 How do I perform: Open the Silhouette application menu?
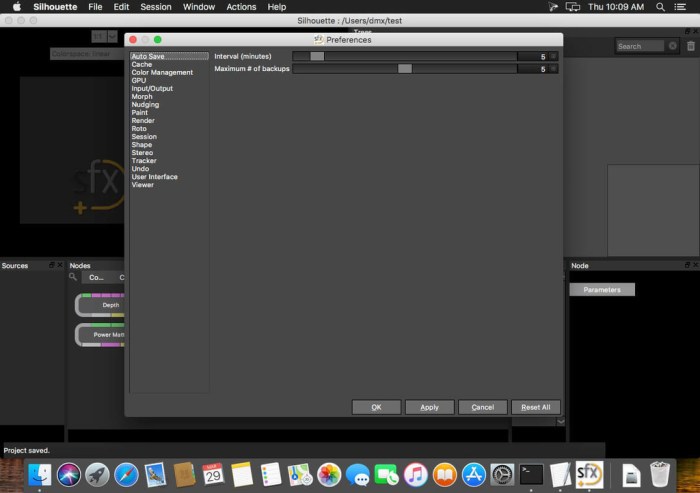click(x=55, y=7)
